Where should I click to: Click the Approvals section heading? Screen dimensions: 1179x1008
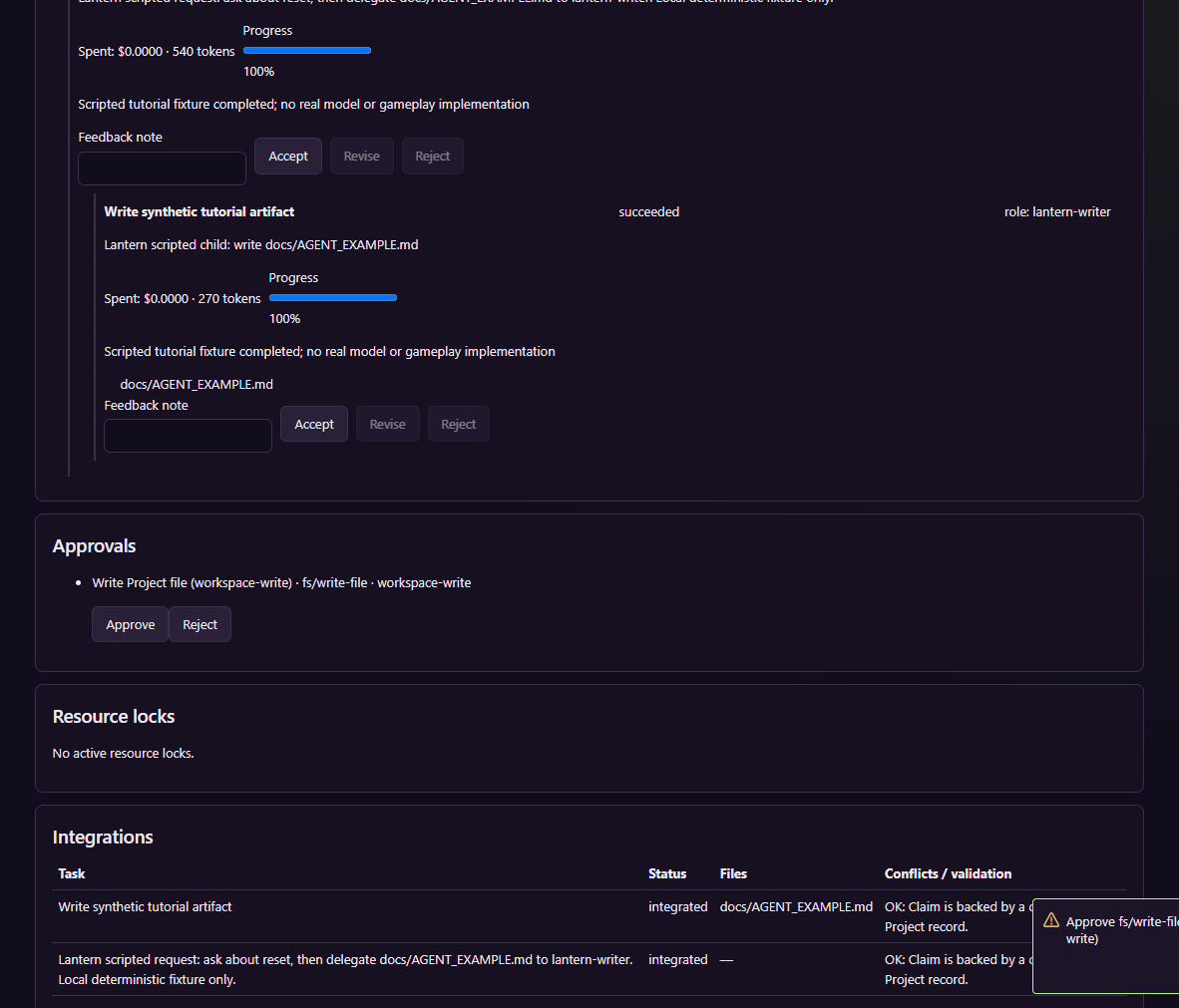tap(94, 545)
